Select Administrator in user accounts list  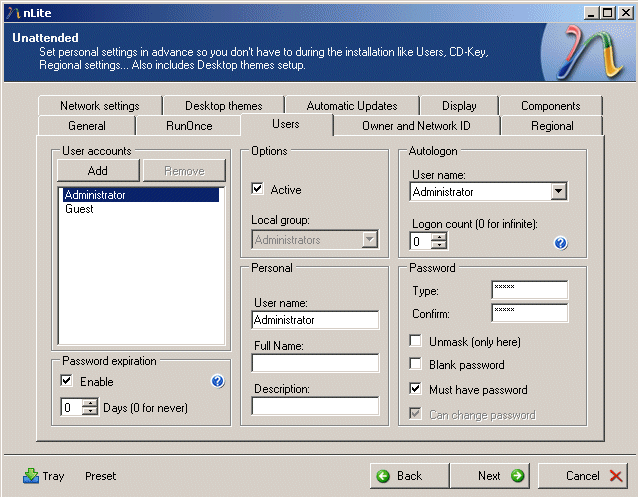(141, 195)
